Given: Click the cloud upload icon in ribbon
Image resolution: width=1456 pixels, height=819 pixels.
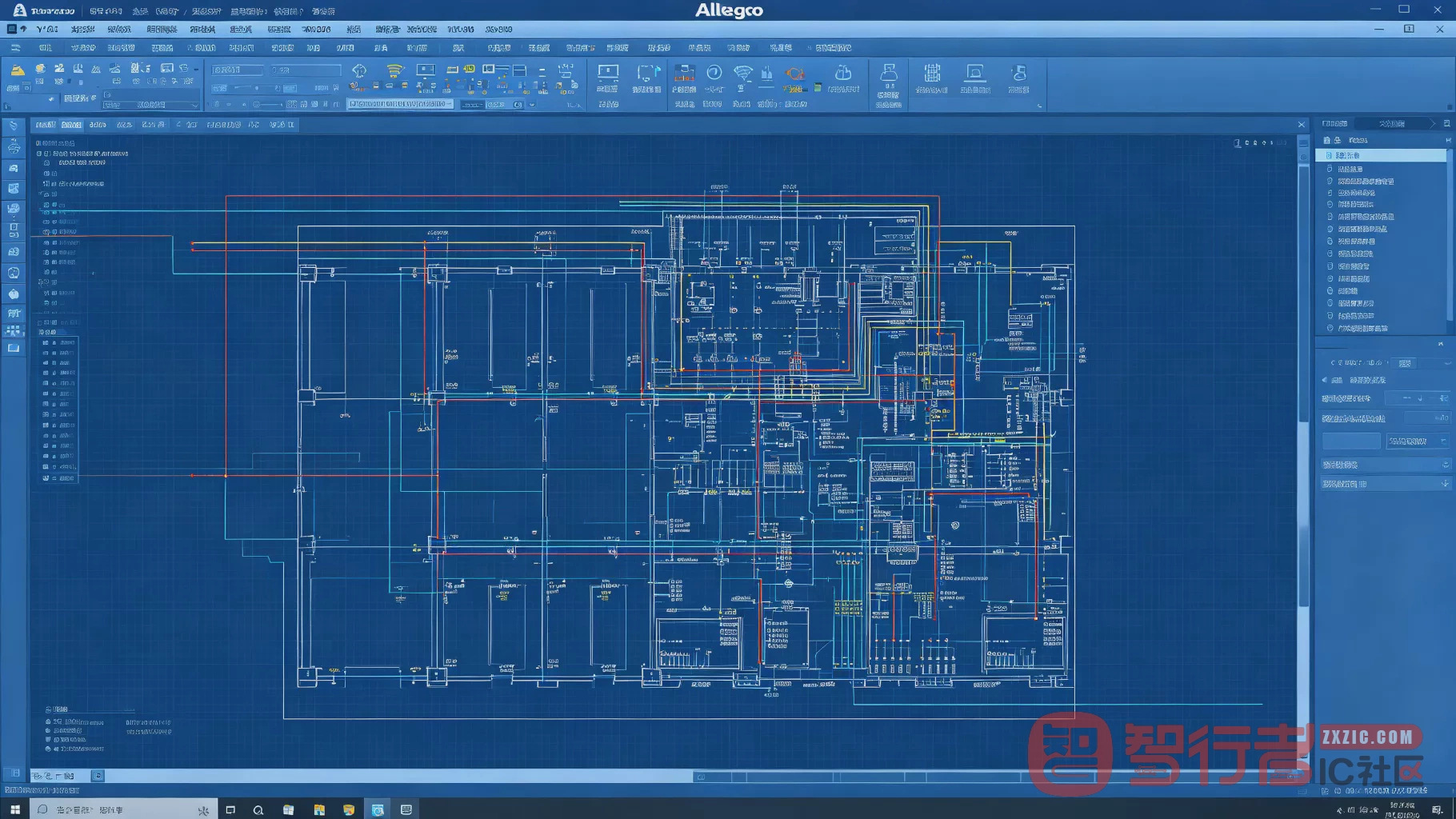Looking at the screenshot, I should tap(842, 74).
